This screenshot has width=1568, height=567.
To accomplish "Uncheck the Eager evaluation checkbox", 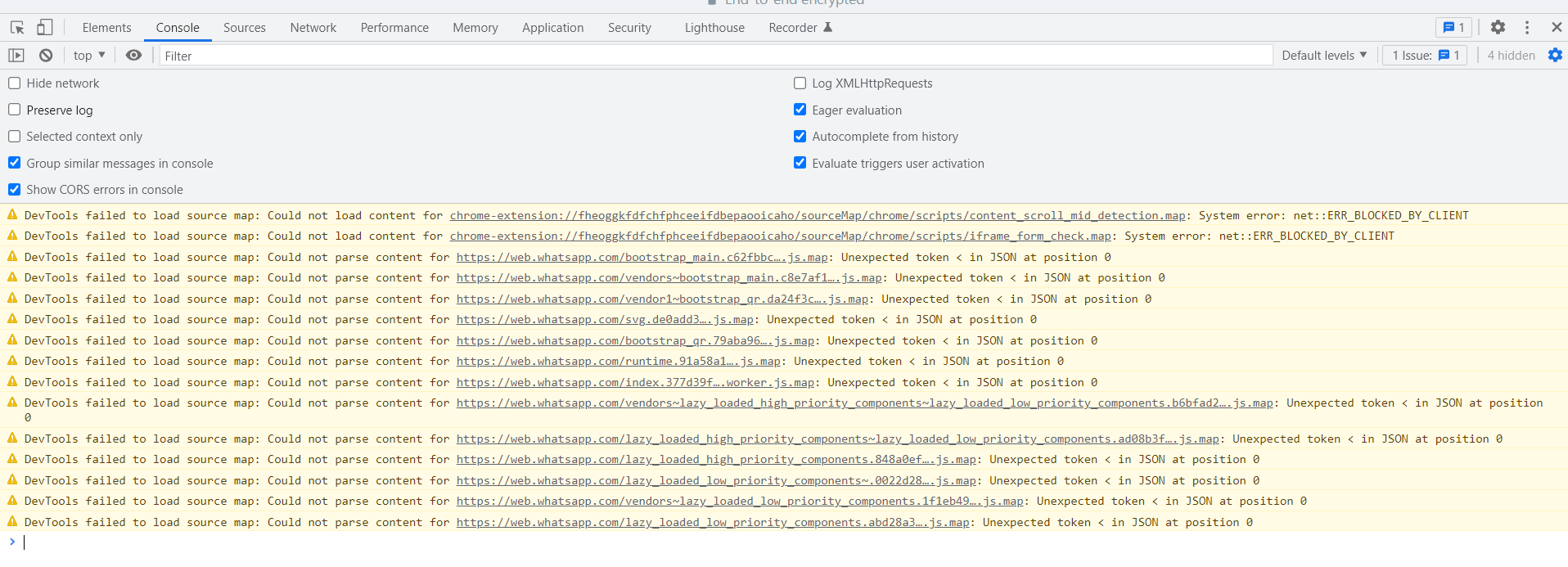I will tap(800, 110).
